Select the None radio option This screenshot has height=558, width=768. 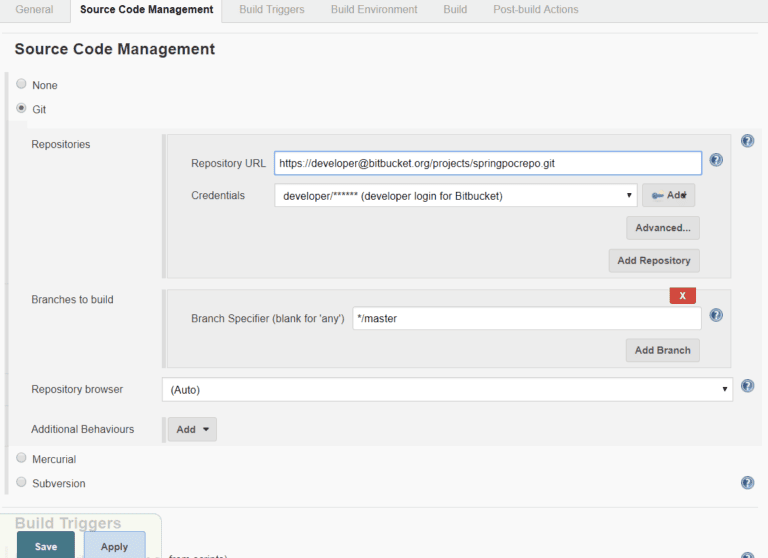pyautogui.click(x=21, y=84)
